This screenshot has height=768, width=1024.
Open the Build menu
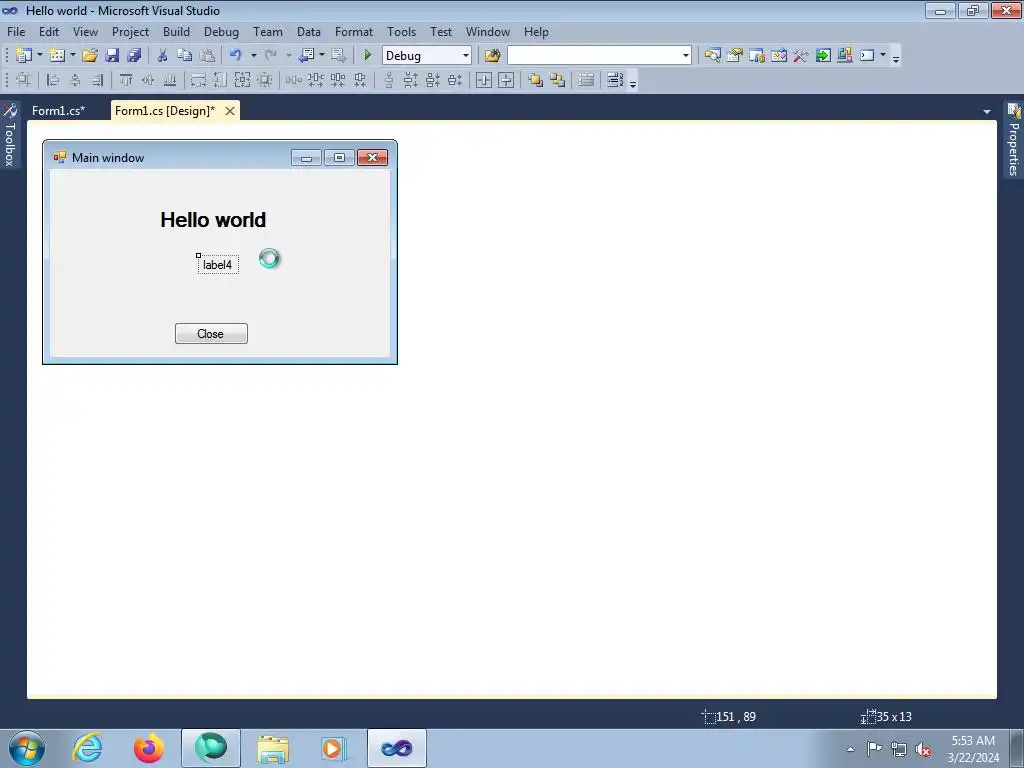(176, 31)
